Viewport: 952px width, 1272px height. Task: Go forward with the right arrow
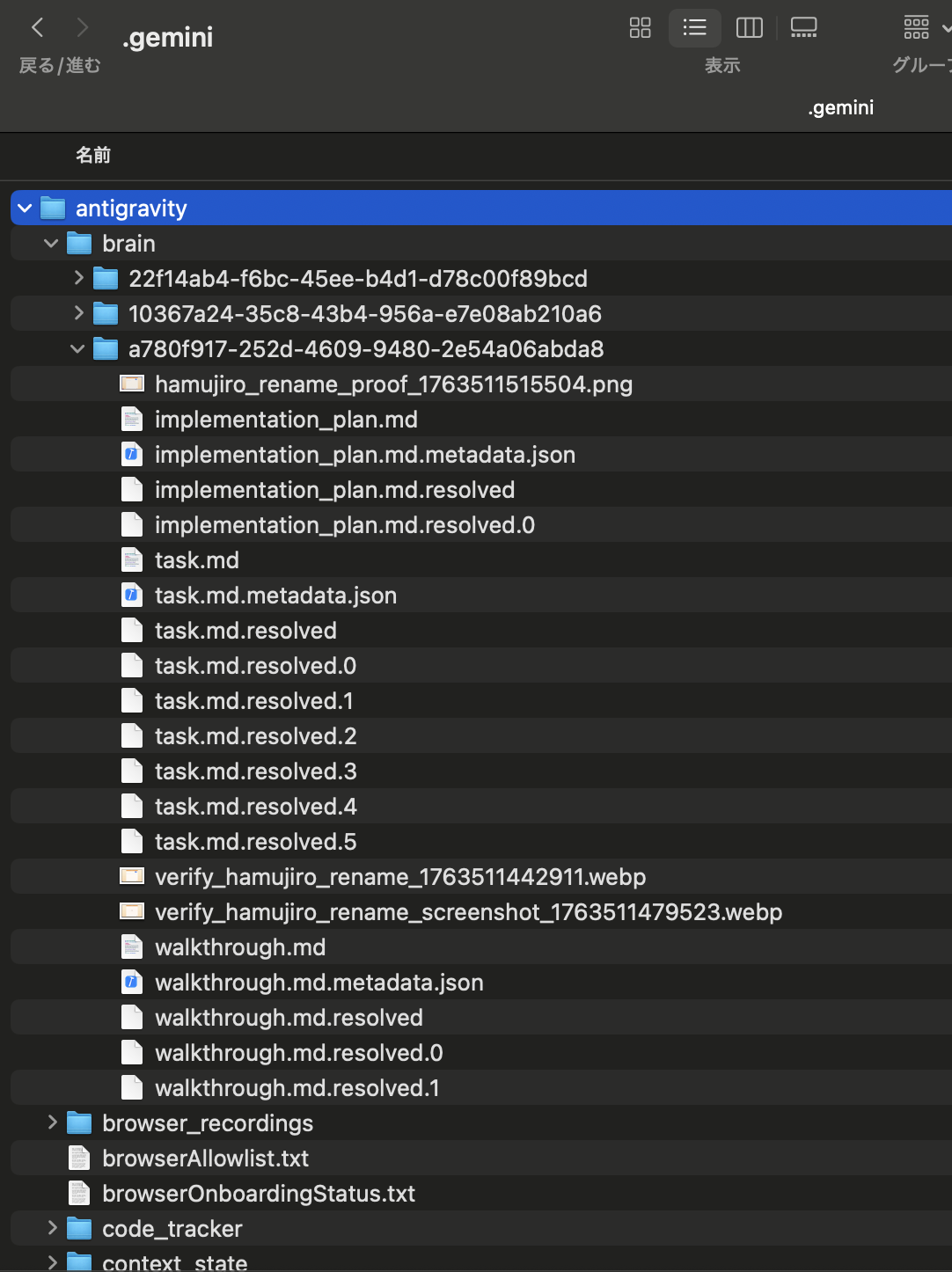[x=83, y=27]
